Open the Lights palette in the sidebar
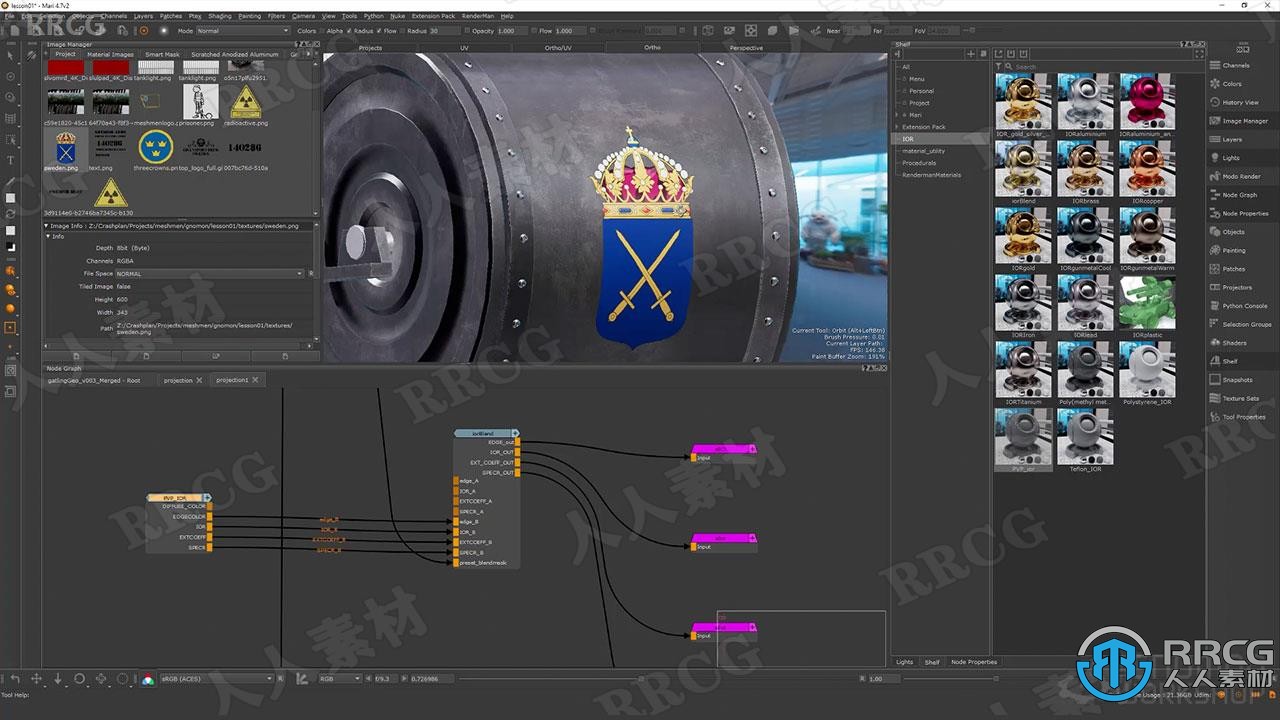1280x720 pixels. coord(1230,158)
